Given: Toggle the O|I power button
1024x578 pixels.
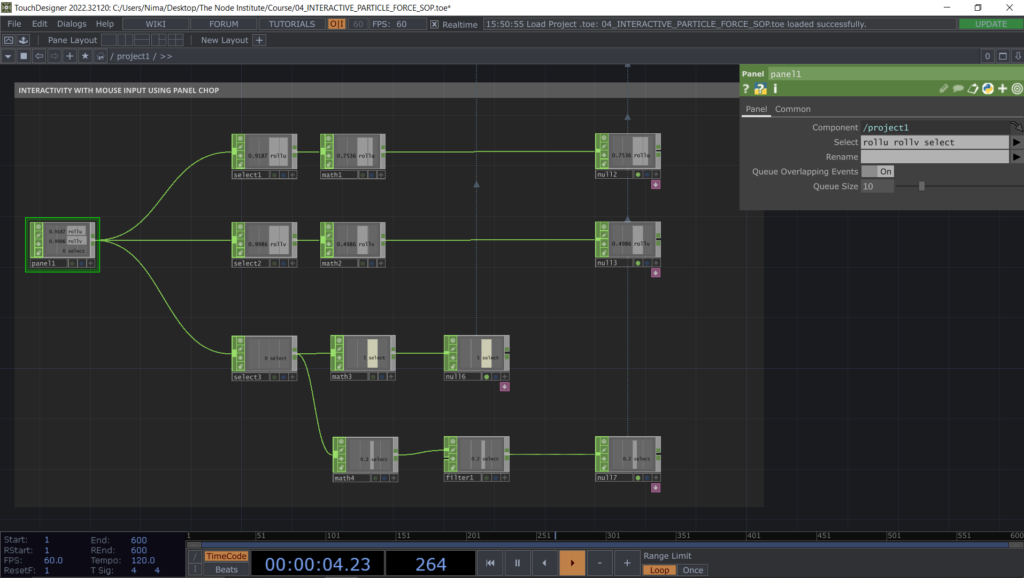Looking at the screenshot, I should pyautogui.click(x=336, y=24).
